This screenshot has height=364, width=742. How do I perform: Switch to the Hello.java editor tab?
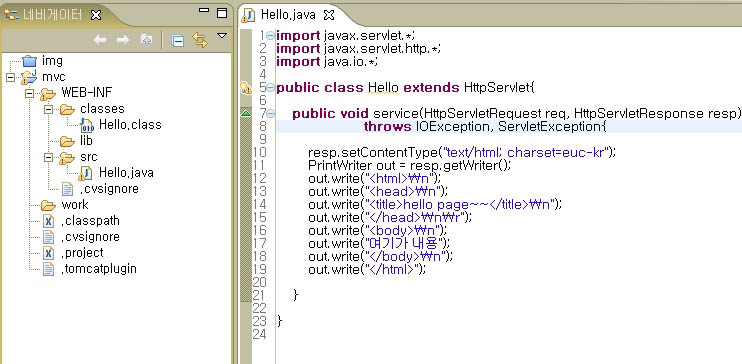[x=288, y=15]
